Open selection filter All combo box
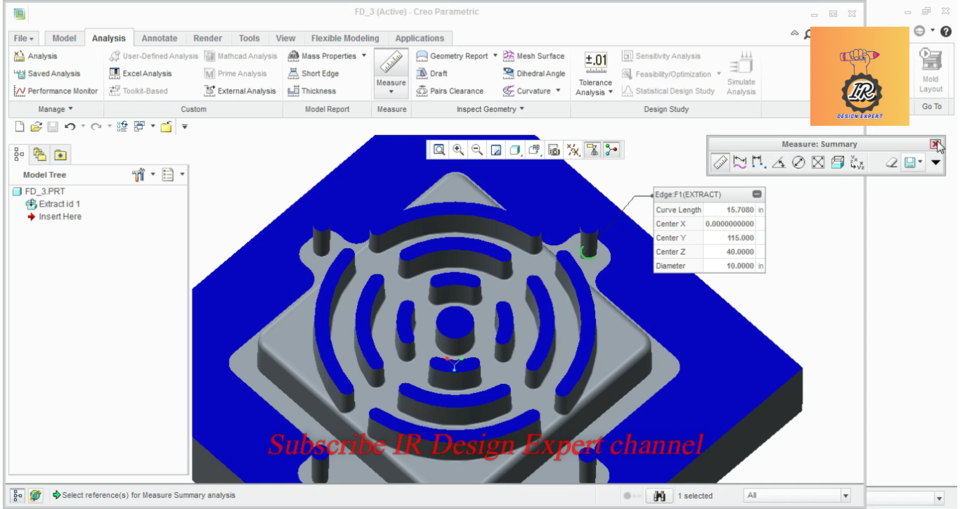 click(797, 496)
